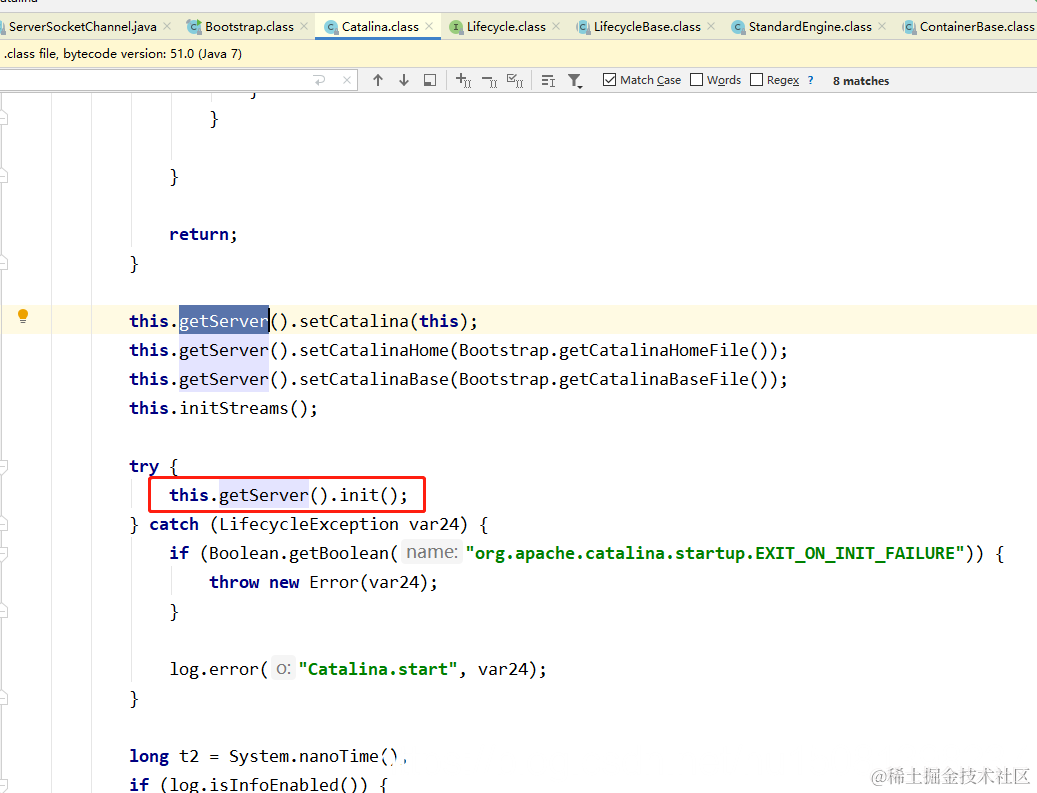Close the LifecycleBase.class tab

(x=711, y=26)
